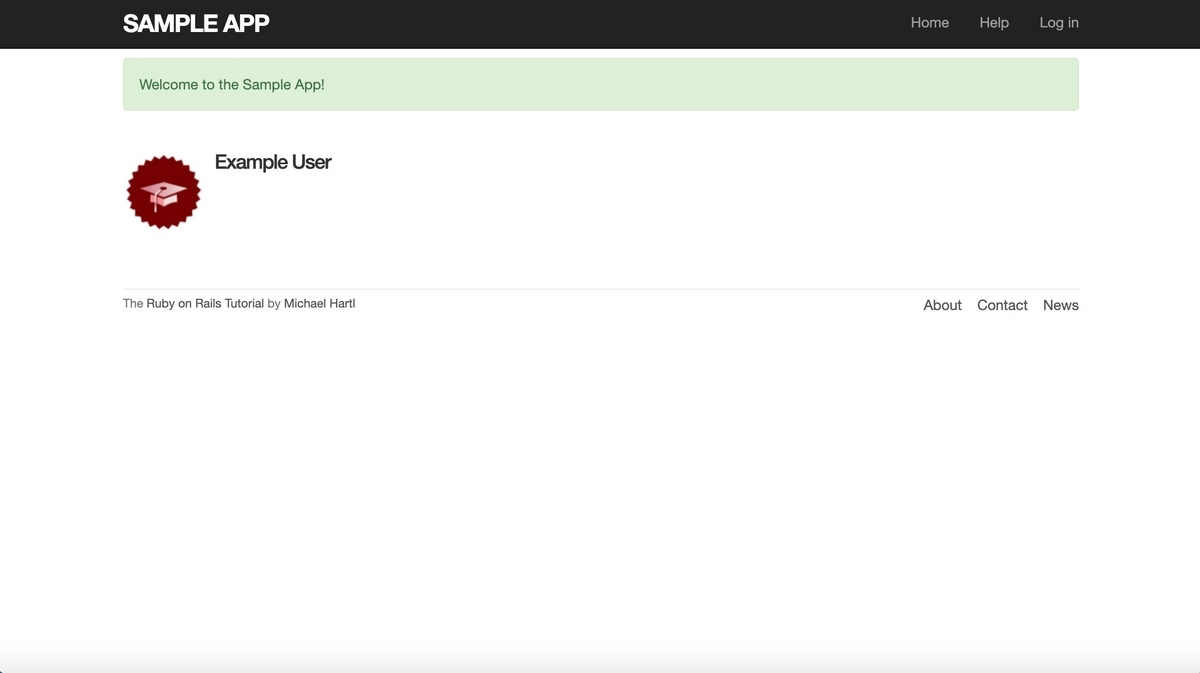Open the Help navigation link
Viewport: 1200px width, 673px height.
(x=994, y=23)
